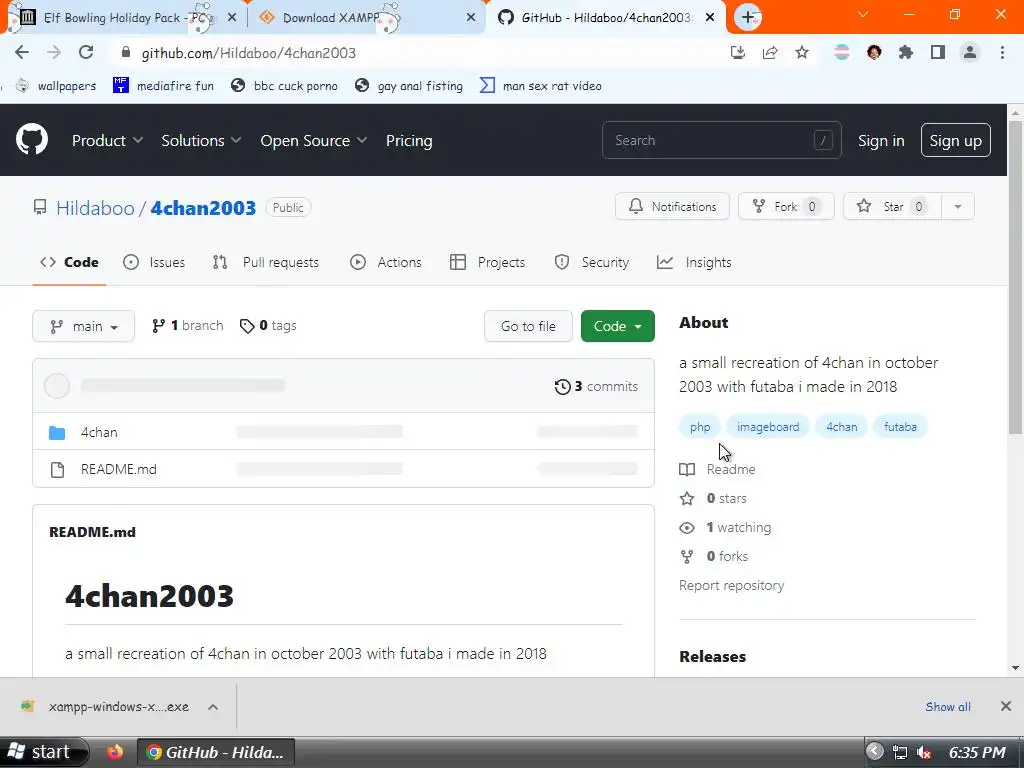Click the Sign up button
The width and height of the screenshot is (1024, 768).
pos(955,140)
